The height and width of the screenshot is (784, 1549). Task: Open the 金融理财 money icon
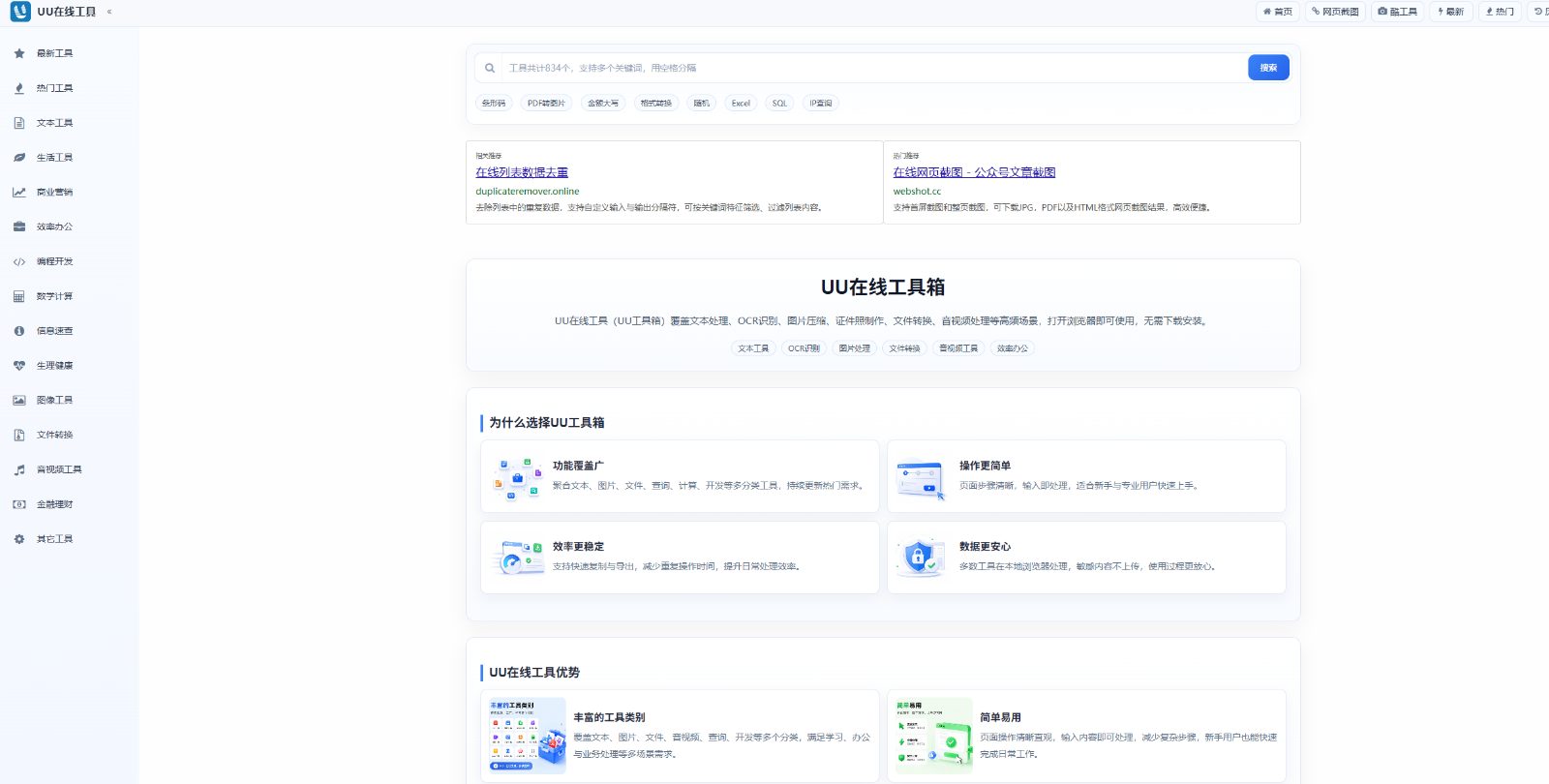[x=19, y=504]
